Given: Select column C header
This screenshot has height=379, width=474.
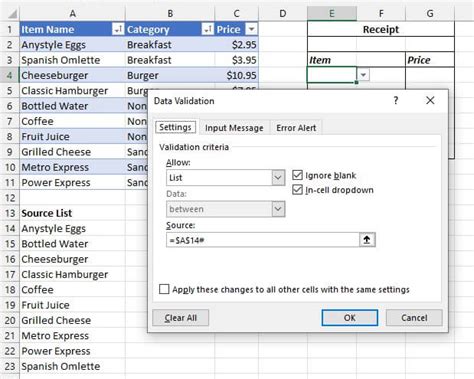Looking at the screenshot, I should (x=237, y=14).
